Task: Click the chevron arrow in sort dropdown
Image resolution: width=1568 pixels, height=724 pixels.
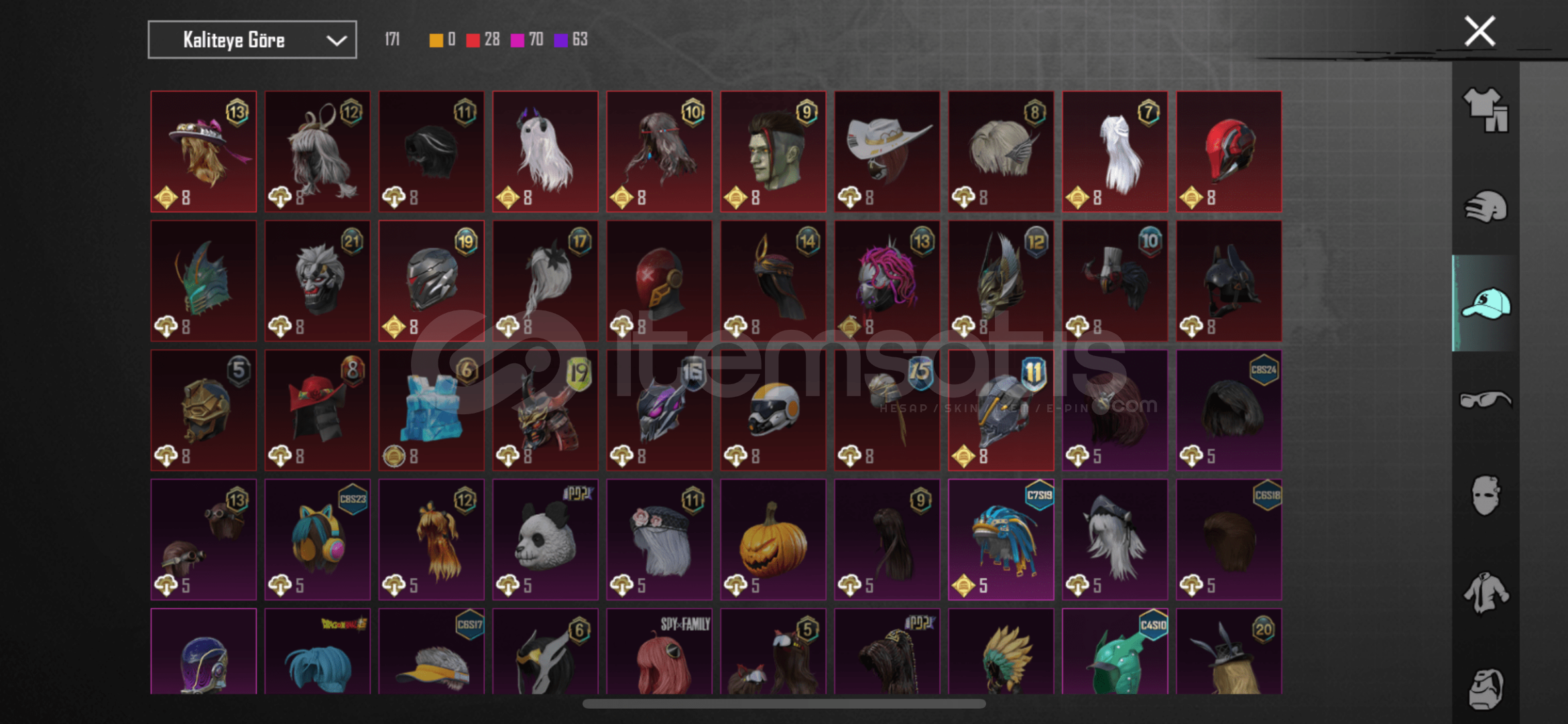Action: [337, 40]
